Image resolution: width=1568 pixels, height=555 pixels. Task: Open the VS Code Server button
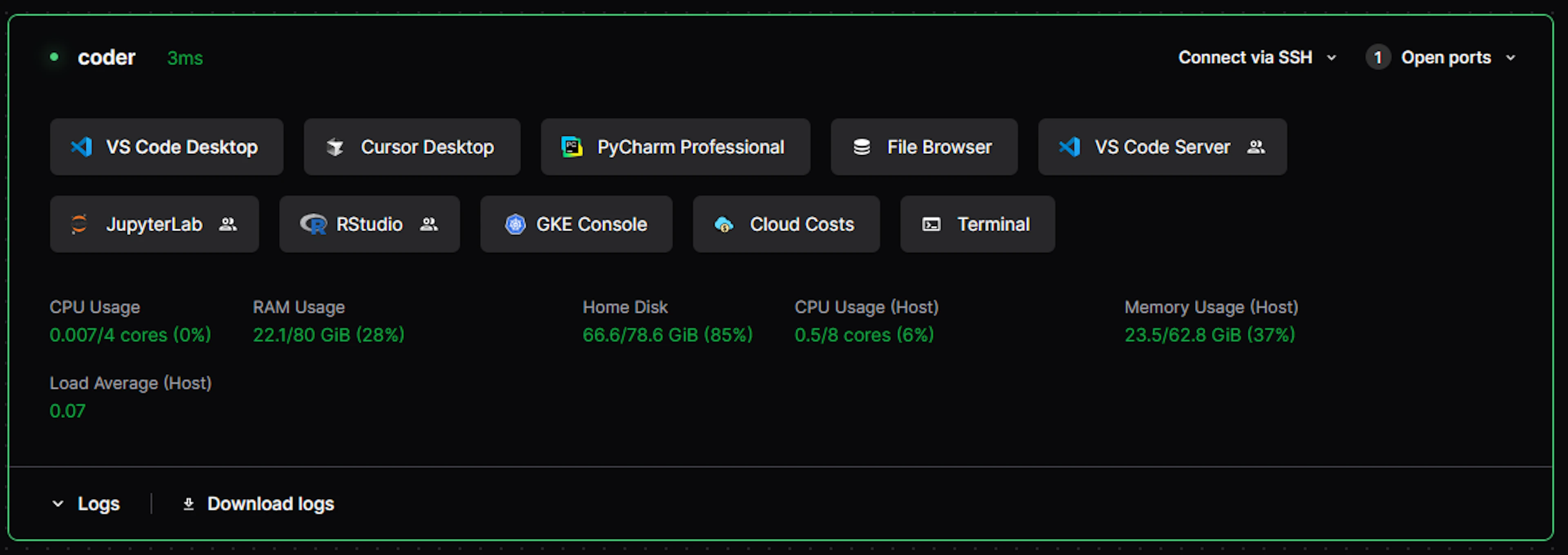[x=1162, y=147]
